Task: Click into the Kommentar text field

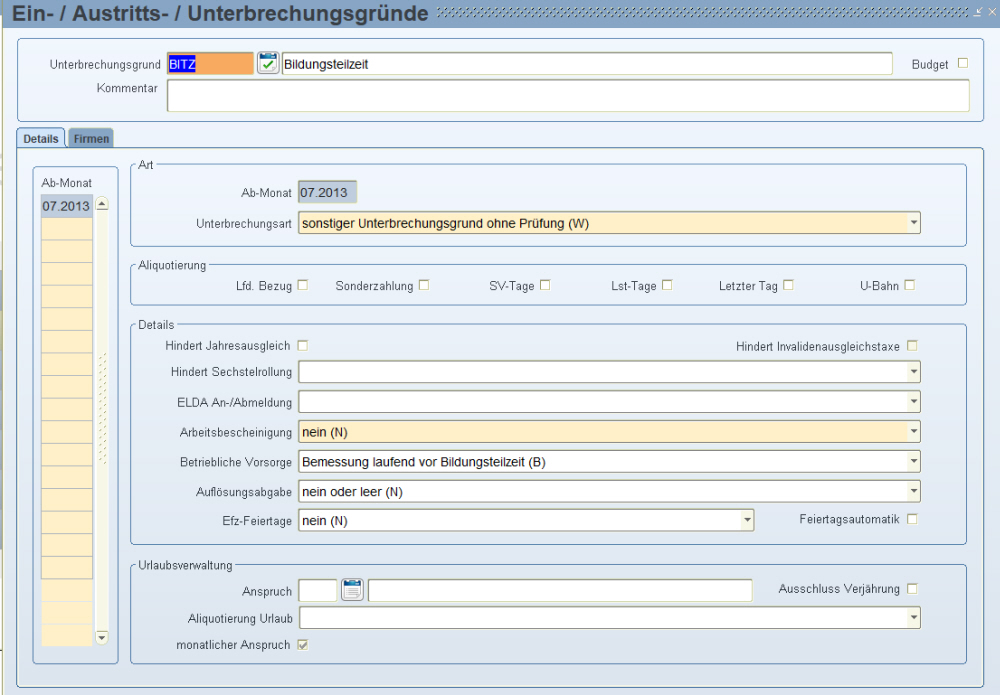Action: 568,96
